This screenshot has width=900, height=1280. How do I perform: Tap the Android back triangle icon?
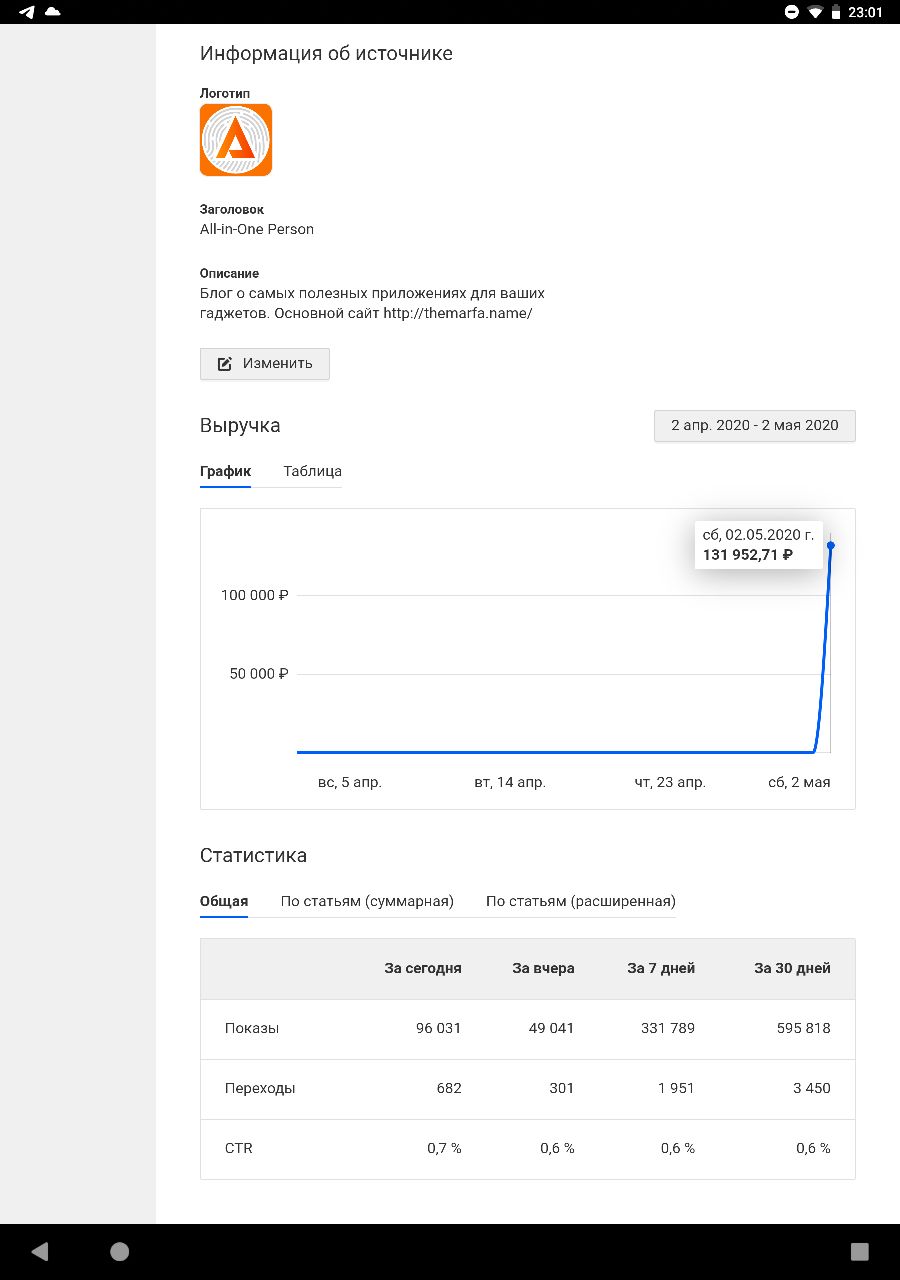click(x=40, y=1251)
